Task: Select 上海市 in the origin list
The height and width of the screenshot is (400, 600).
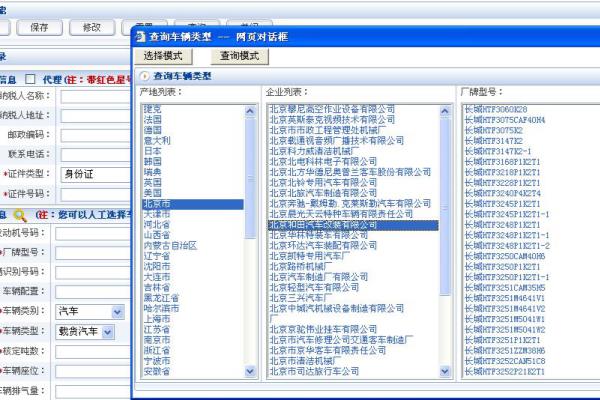Action: [x=157, y=319]
